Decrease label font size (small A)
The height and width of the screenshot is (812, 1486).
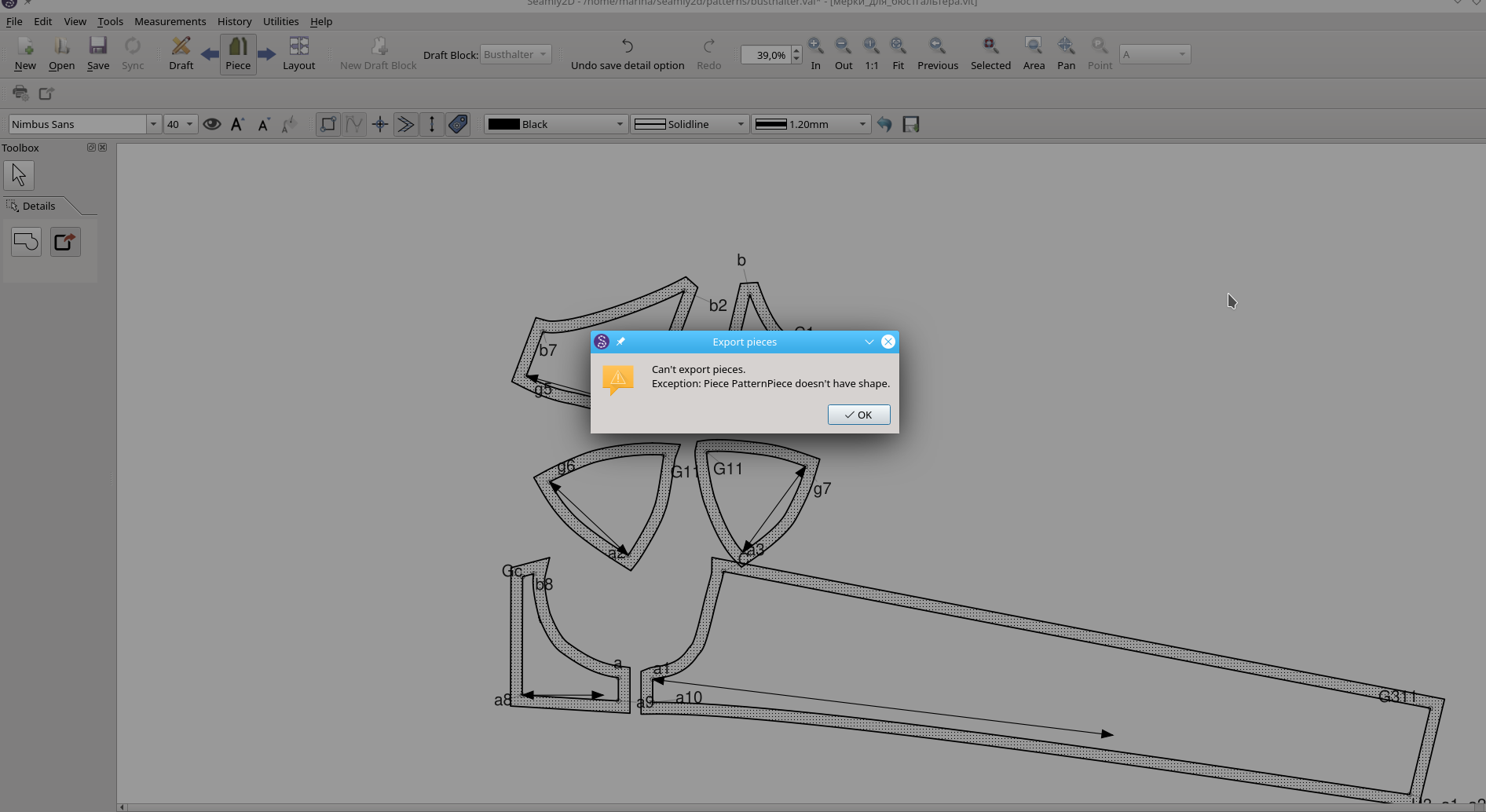[x=264, y=124]
